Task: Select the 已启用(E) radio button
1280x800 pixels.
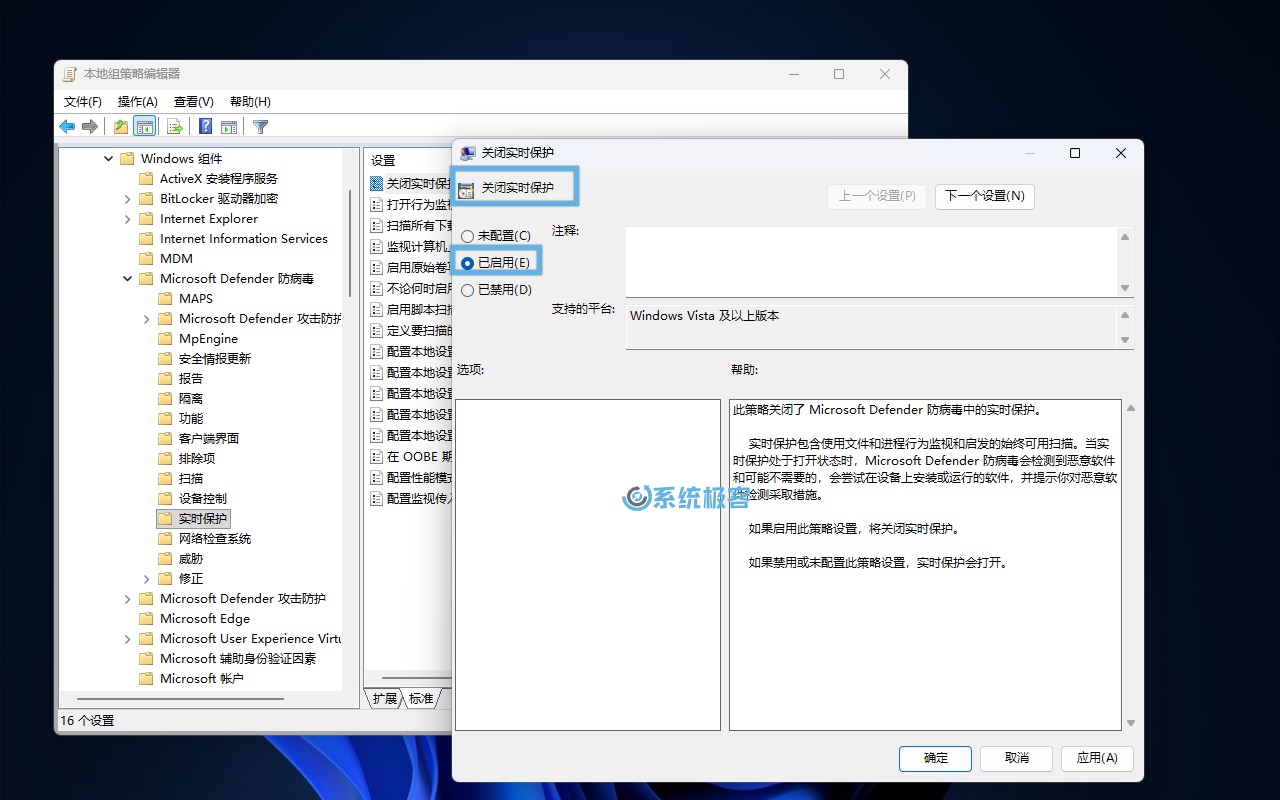Action: [x=467, y=263]
